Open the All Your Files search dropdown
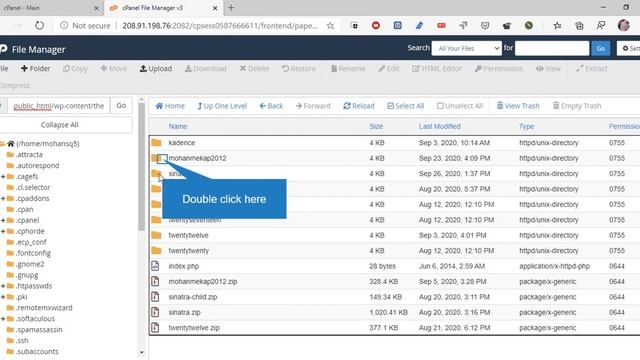 pos(467,48)
